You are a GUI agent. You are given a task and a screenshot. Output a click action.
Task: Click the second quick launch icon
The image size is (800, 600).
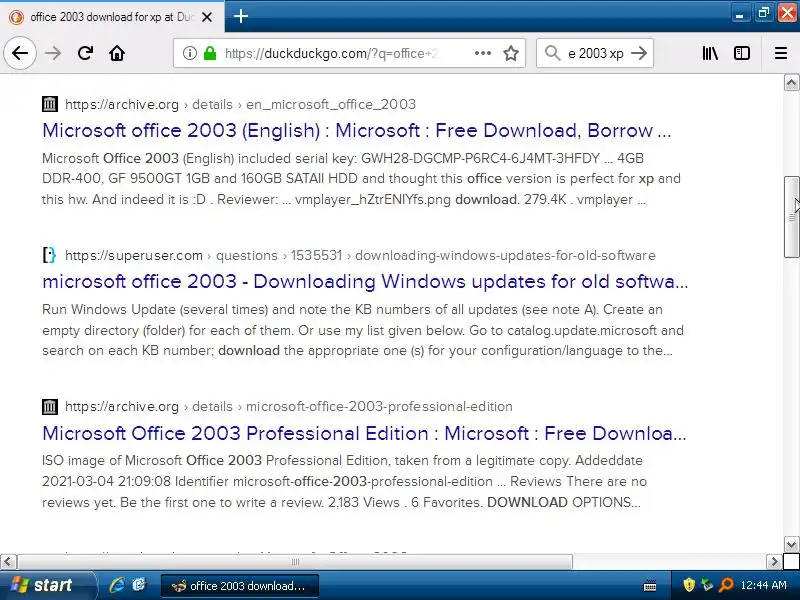coord(139,585)
